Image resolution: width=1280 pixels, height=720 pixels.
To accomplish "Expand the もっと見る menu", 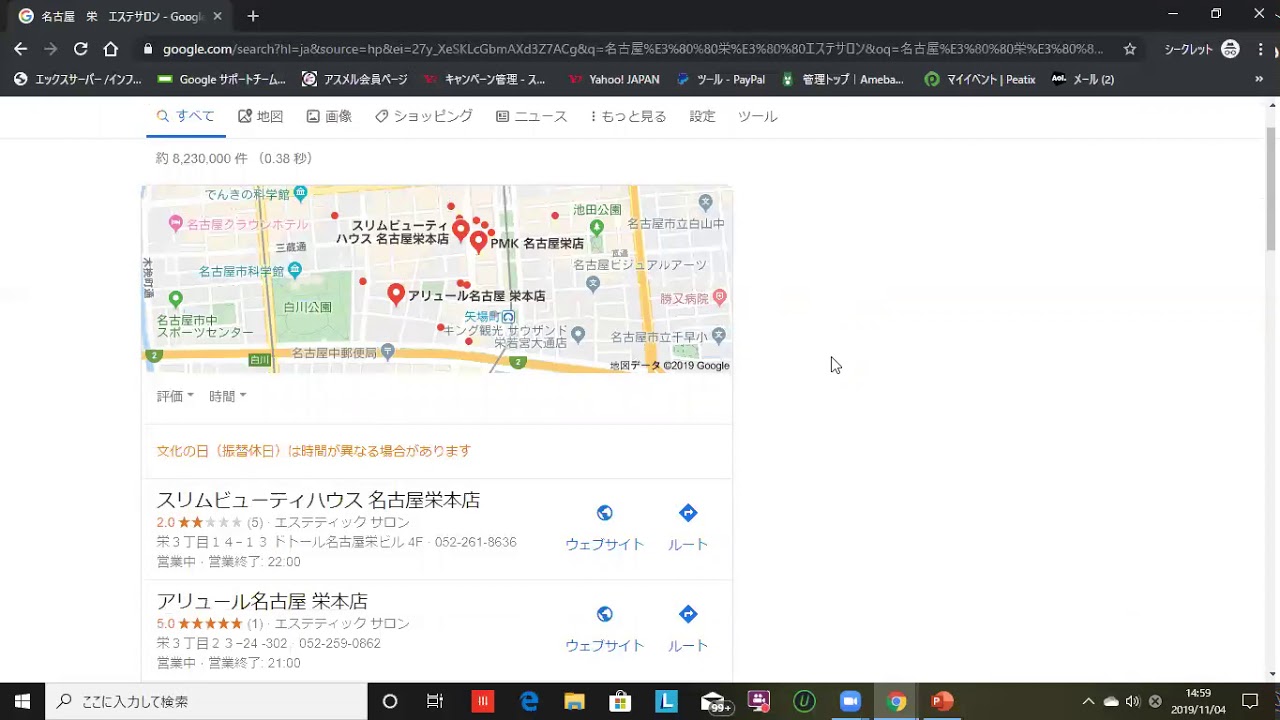I will coord(628,116).
